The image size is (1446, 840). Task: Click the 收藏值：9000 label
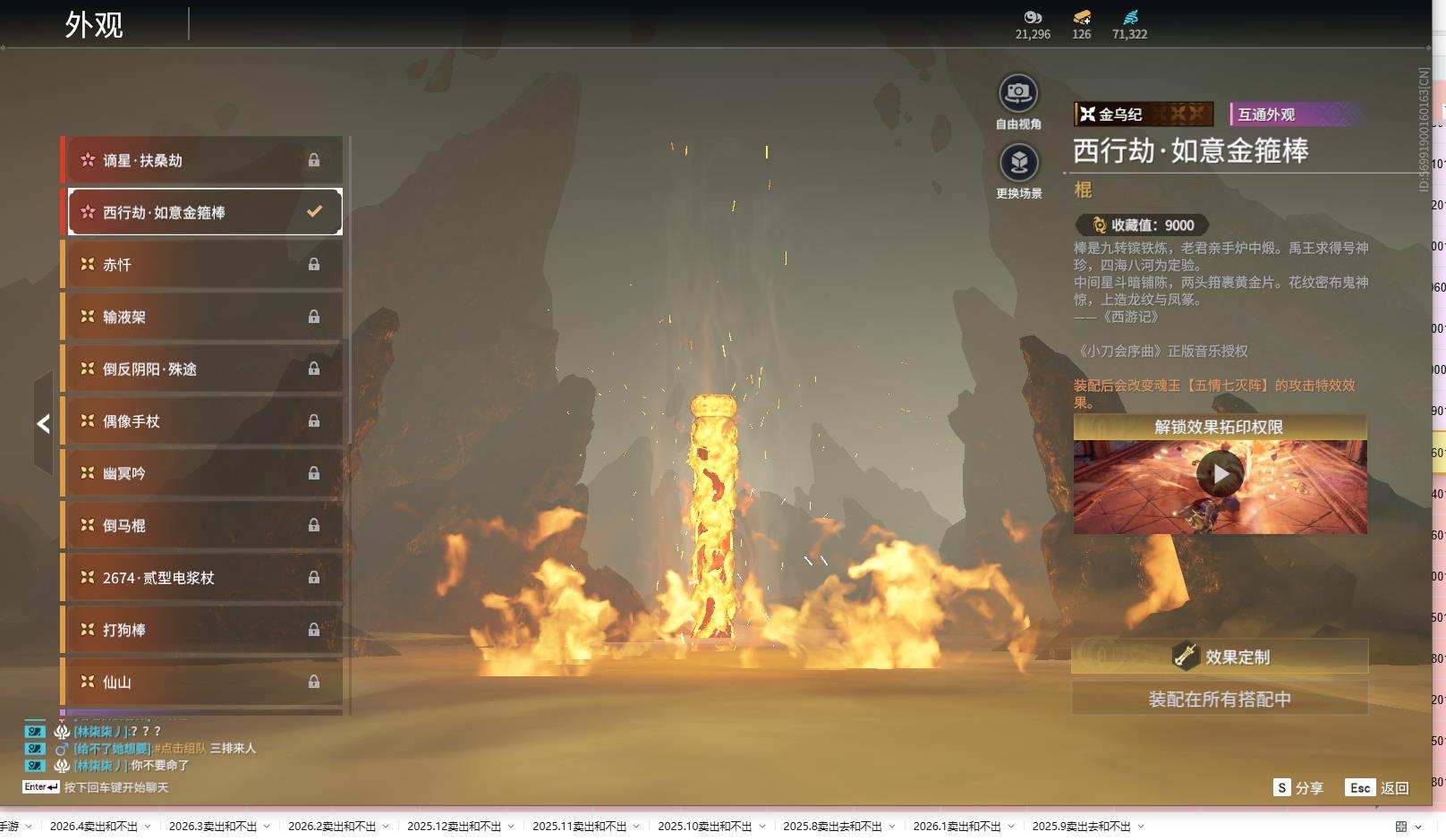coord(1153,225)
